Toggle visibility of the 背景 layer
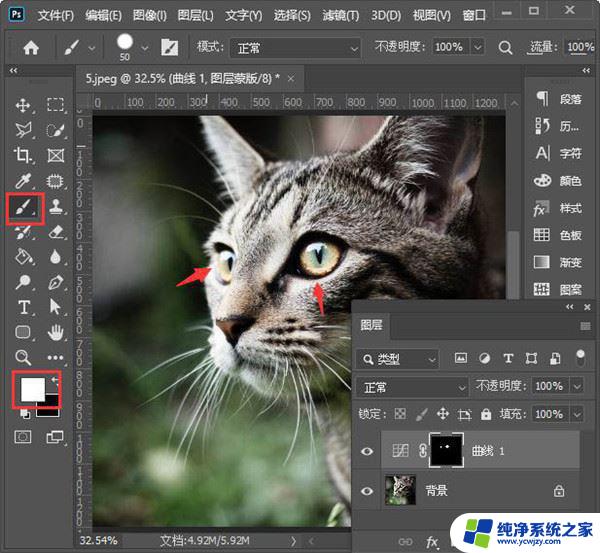Image resolution: width=600 pixels, height=553 pixels. [x=367, y=491]
